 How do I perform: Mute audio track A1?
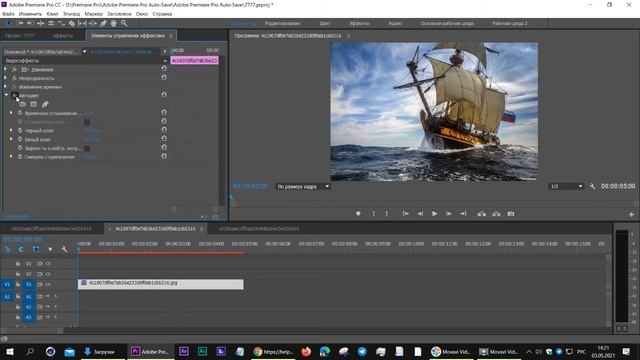click(x=48, y=296)
